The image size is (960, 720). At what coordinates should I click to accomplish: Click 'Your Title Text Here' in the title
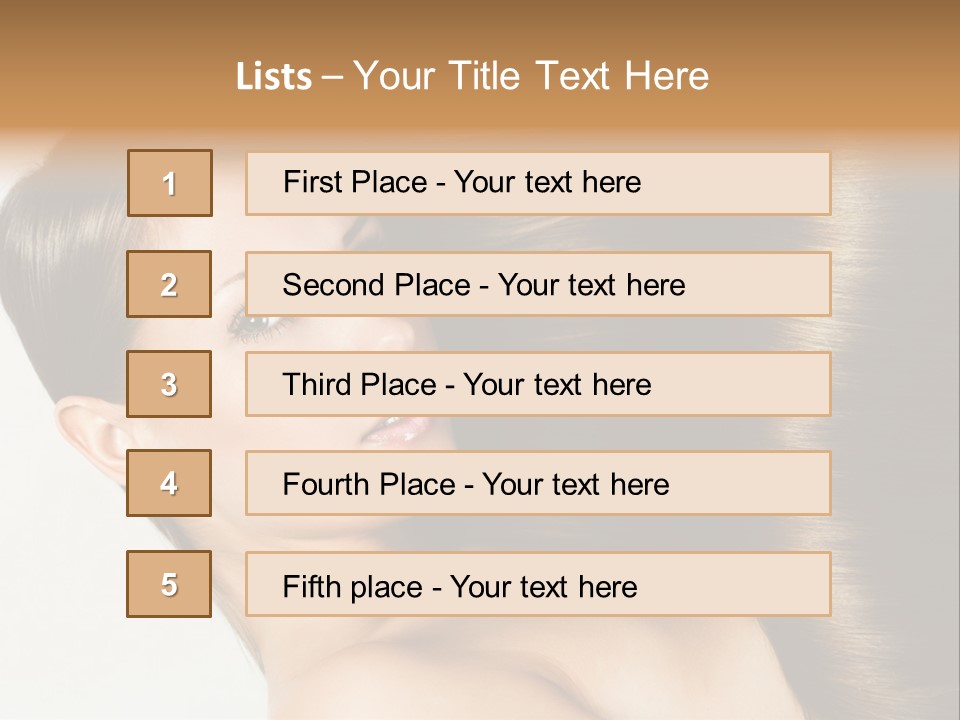(531, 76)
